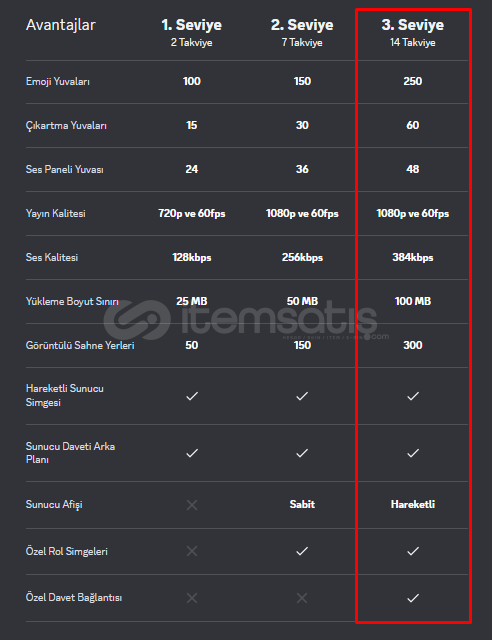Click the Level 3 checkmark for Sunucu Daveti Arka Planı

pyautogui.click(x=413, y=453)
